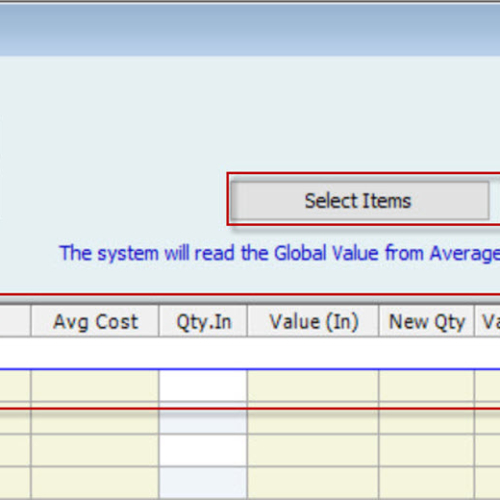Image resolution: width=500 pixels, height=500 pixels.
Task: Click the fourth row Value (In) cell
Action: tap(313, 450)
